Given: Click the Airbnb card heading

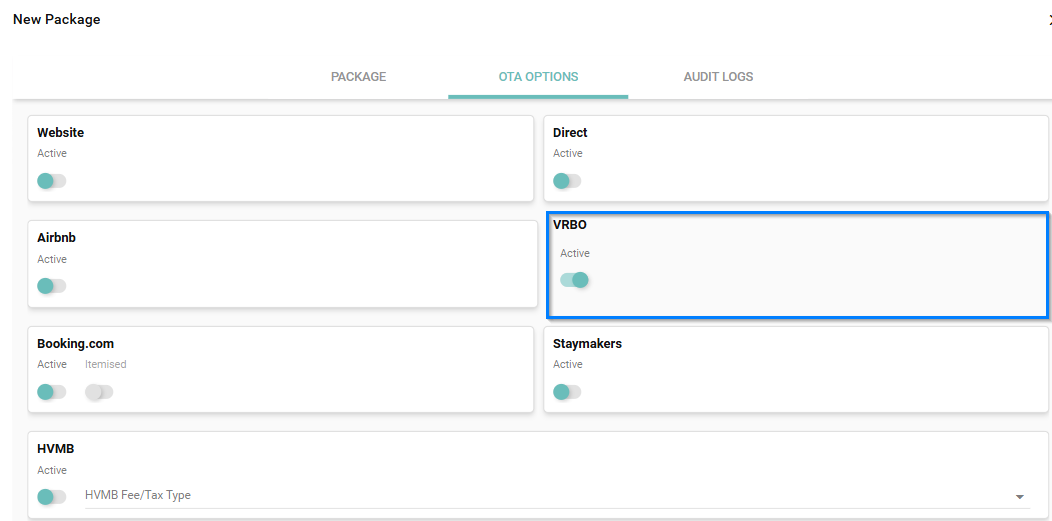Looking at the screenshot, I should click(57, 238).
